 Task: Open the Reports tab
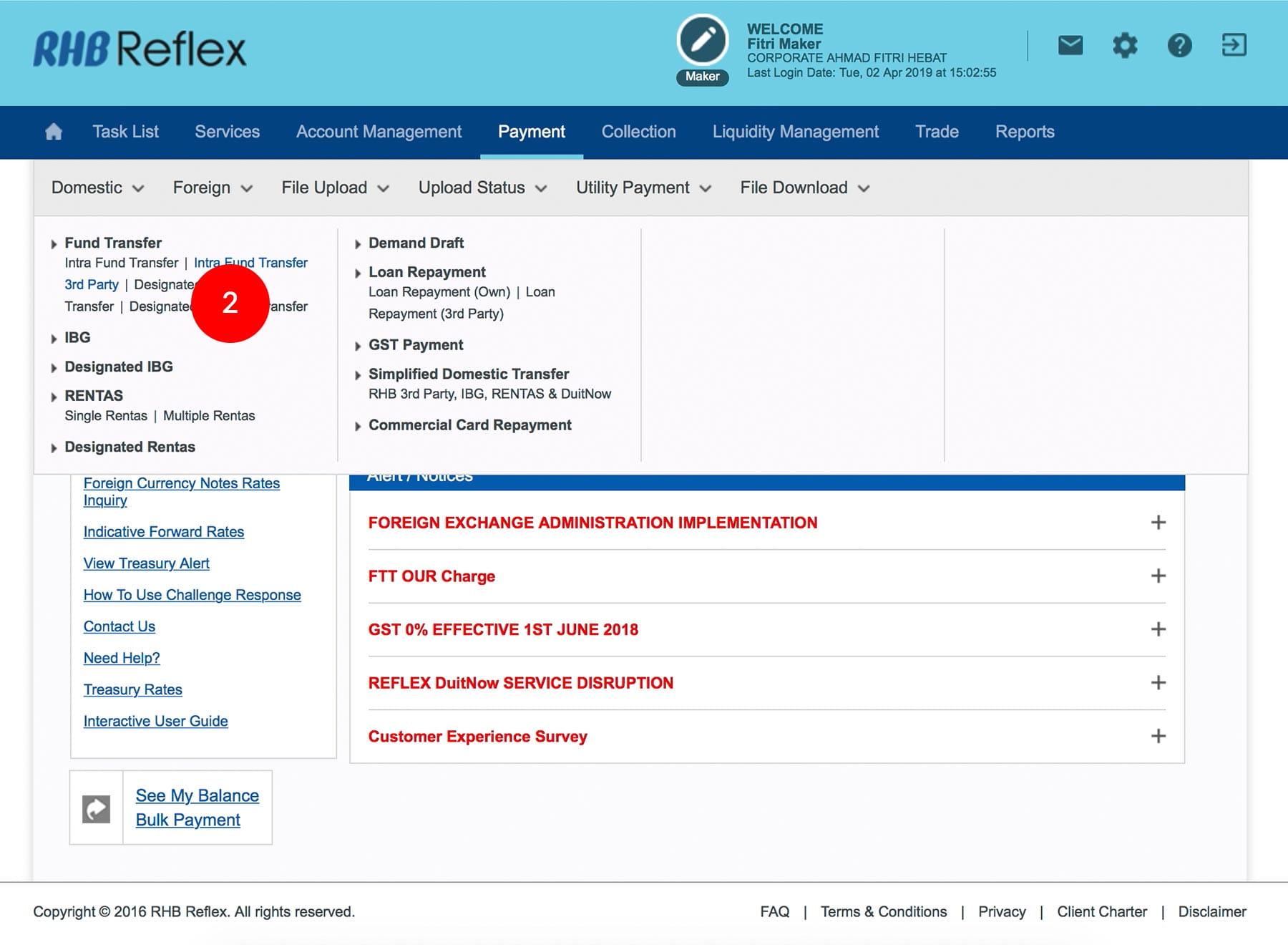click(1025, 132)
